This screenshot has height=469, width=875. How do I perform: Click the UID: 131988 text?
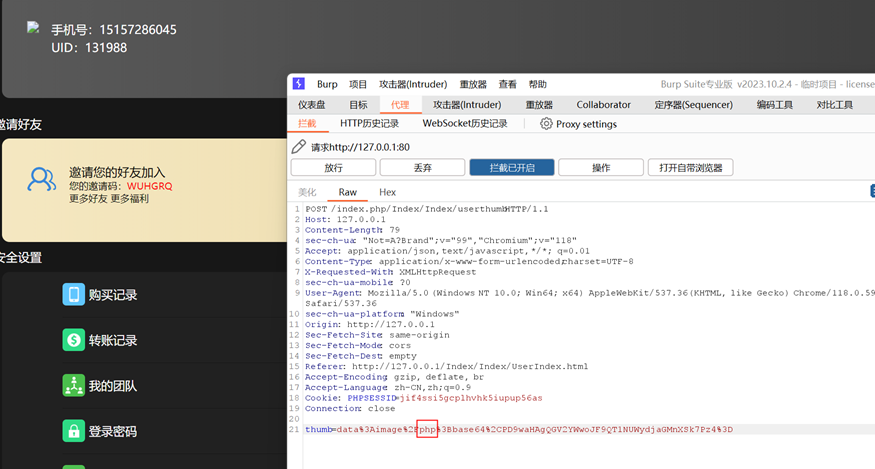pos(89,48)
